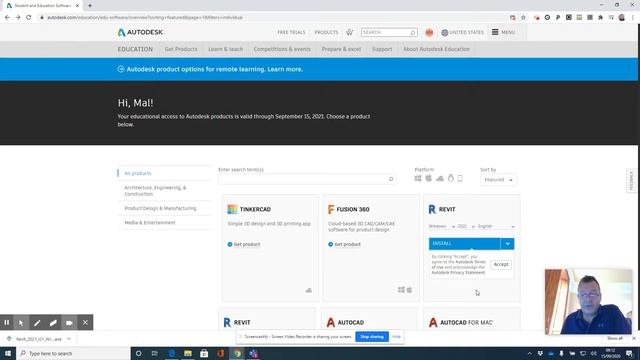Select the Screencastify cursor tool
Screen dimensions: 640x360
point(21,322)
